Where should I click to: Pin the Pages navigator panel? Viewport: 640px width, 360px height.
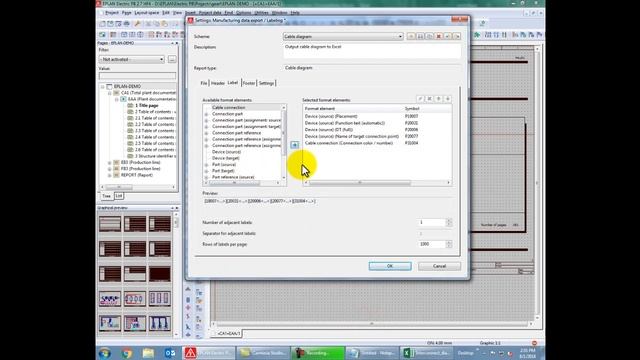[172, 43]
